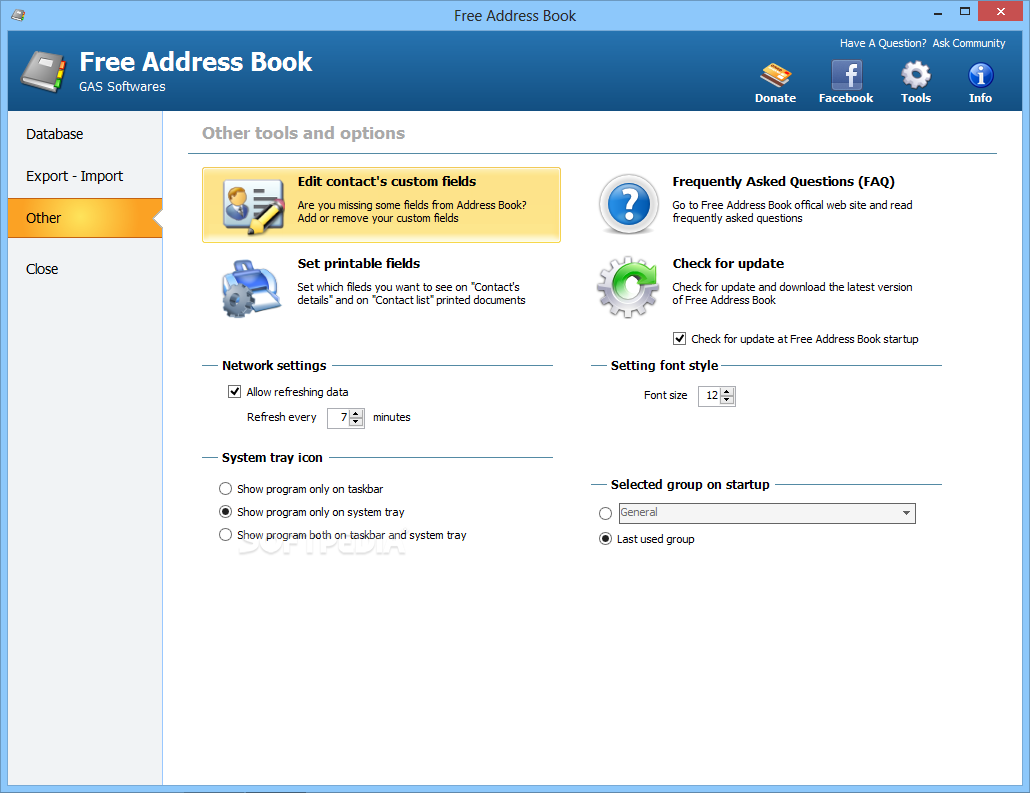The width and height of the screenshot is (1030, 793).
Task: Increase Refresh every minutes spinner up arrow
Action: [x=356, y=413]
